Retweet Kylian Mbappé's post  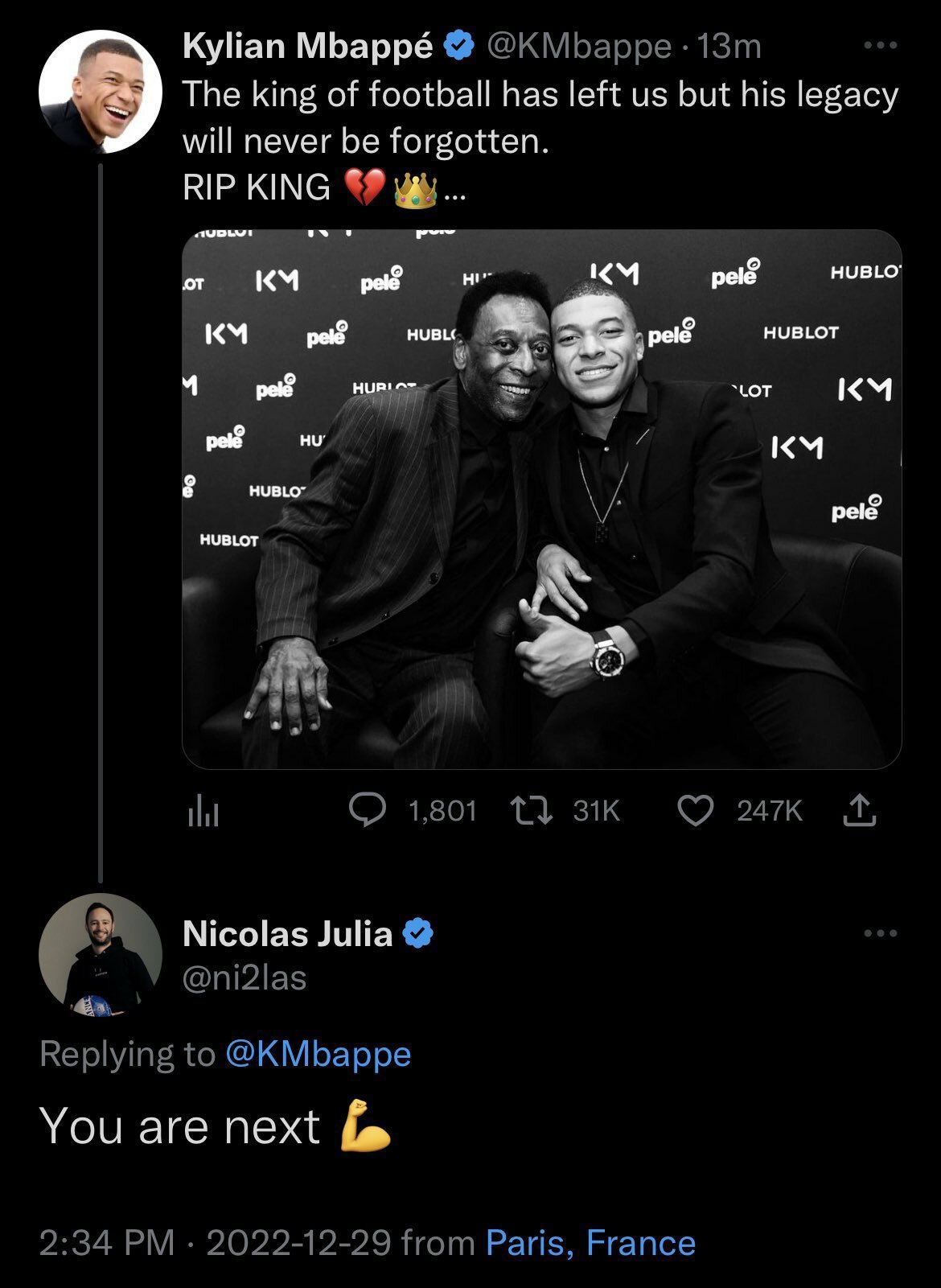532,810
